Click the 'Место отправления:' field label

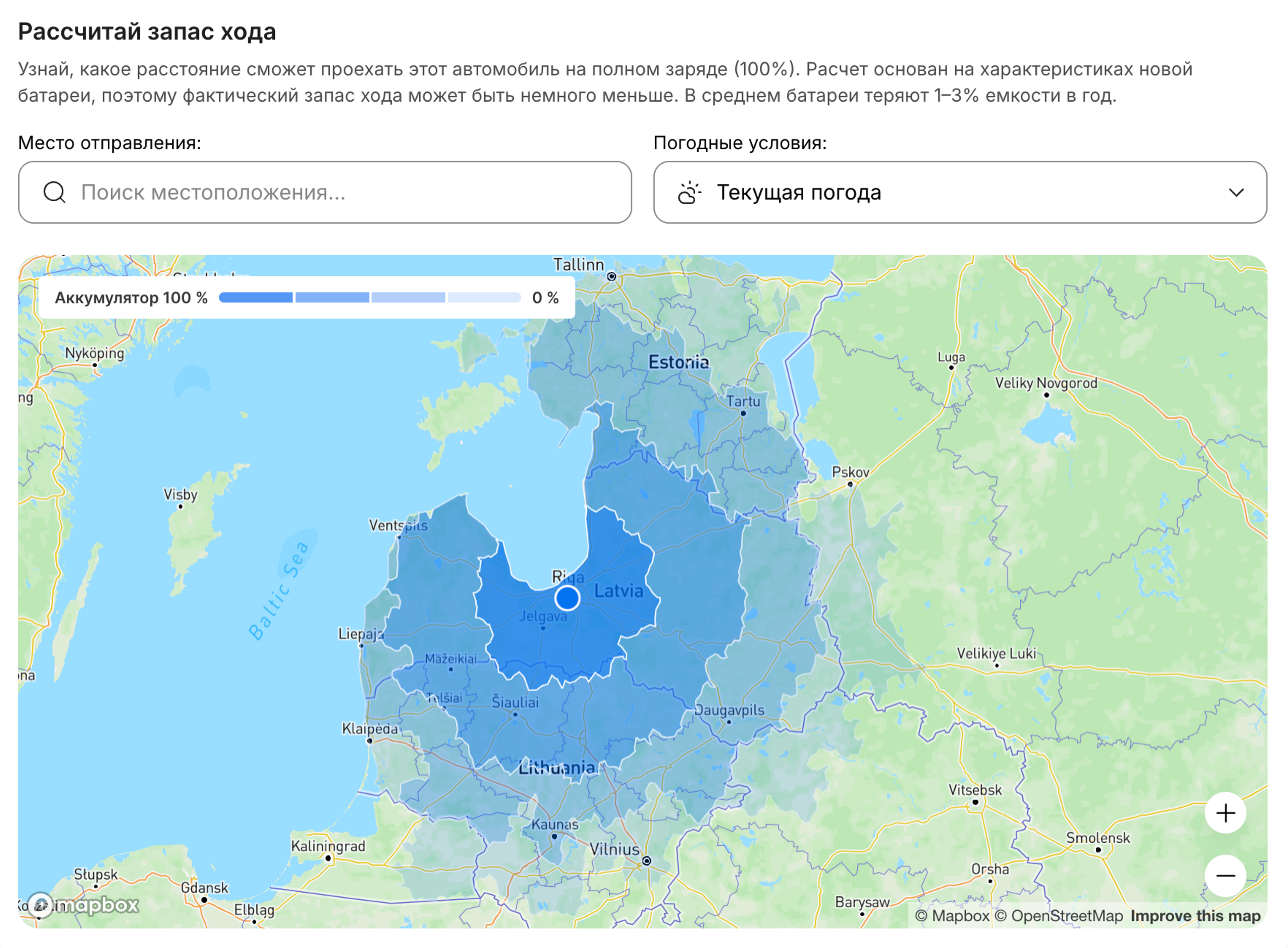coord(110,142)
